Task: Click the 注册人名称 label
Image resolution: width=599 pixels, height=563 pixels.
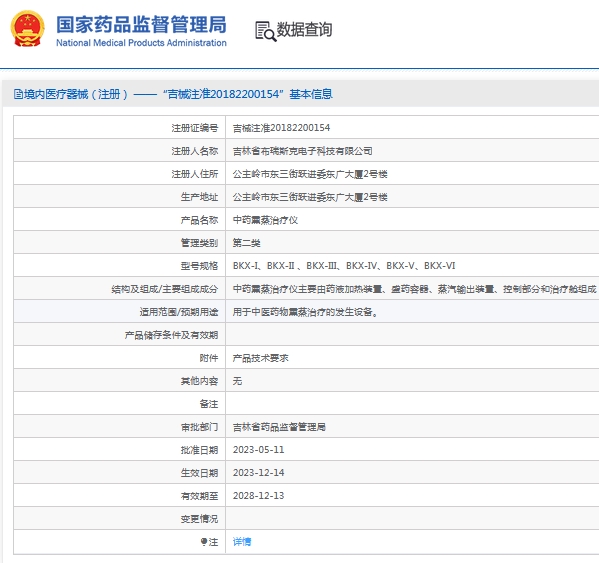Action: click(x=195, y=151)
